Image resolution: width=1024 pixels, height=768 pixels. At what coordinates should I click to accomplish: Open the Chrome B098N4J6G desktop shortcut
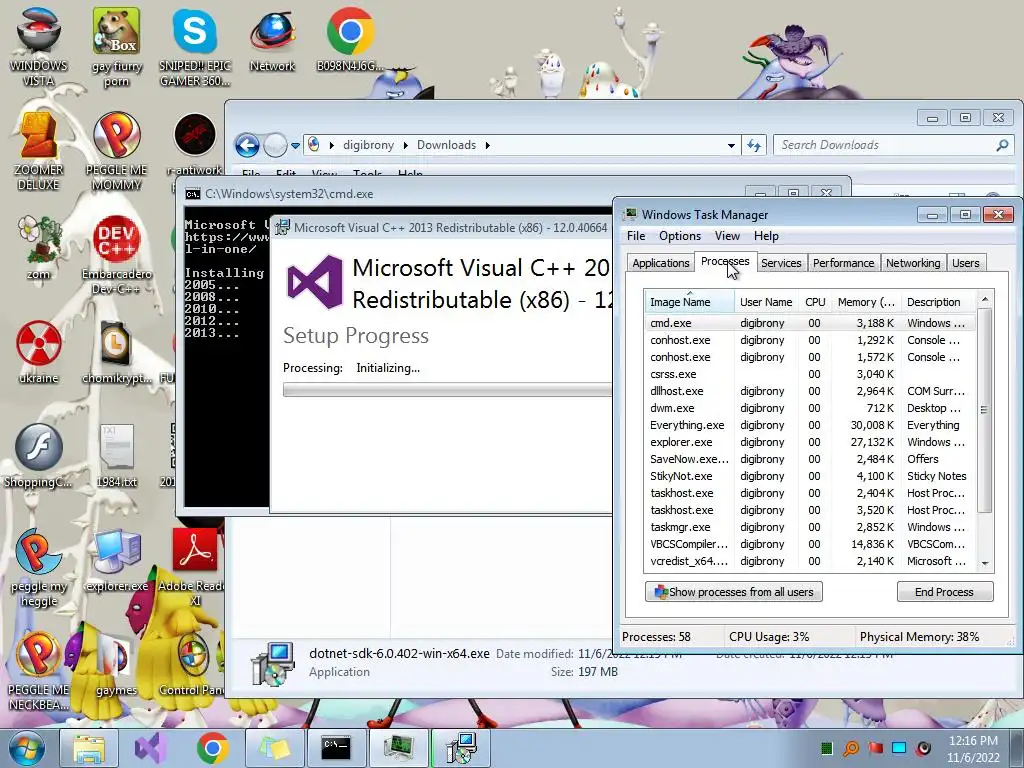[x=350, y=39]
